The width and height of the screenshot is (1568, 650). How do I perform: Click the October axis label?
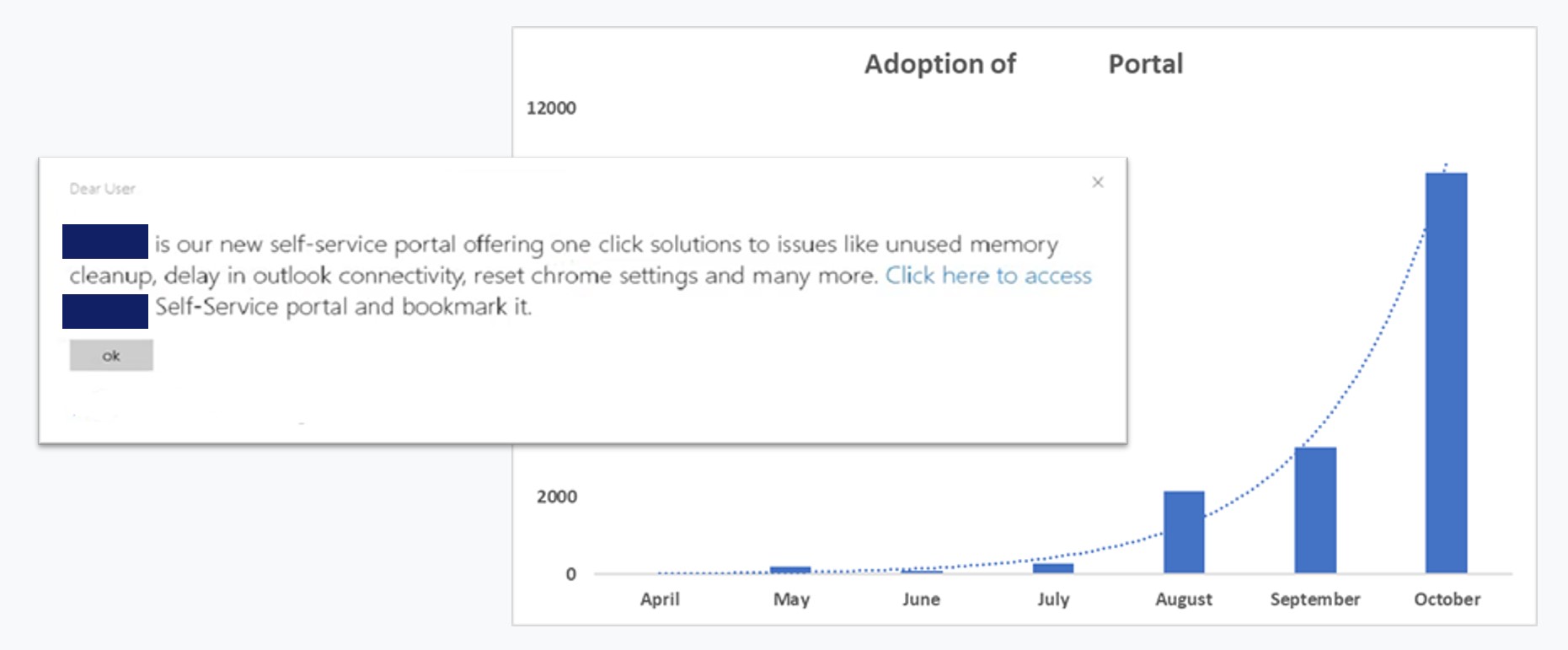(1447, 599)
